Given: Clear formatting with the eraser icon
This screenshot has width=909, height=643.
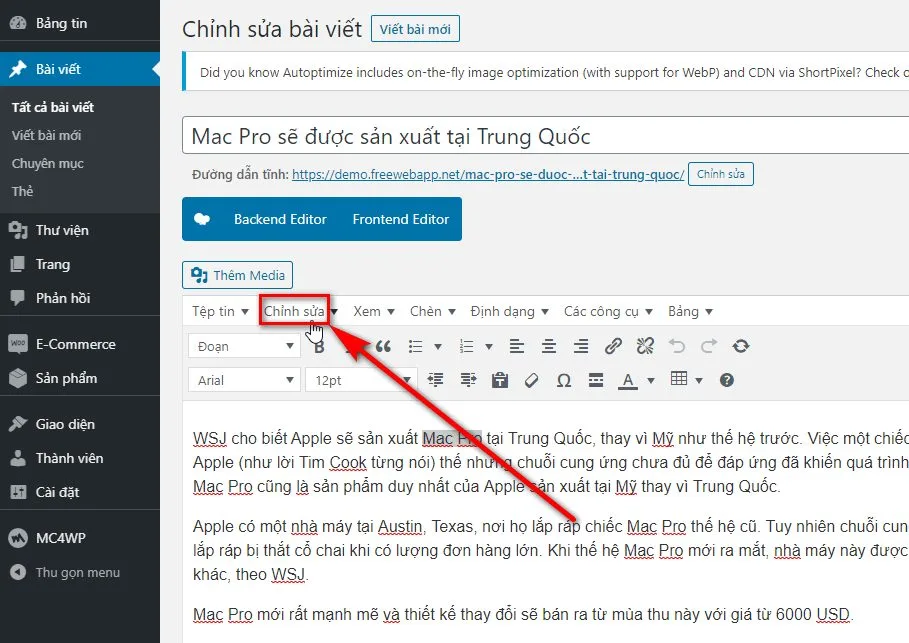Looking at the screenshot, I should pos(532,380).
